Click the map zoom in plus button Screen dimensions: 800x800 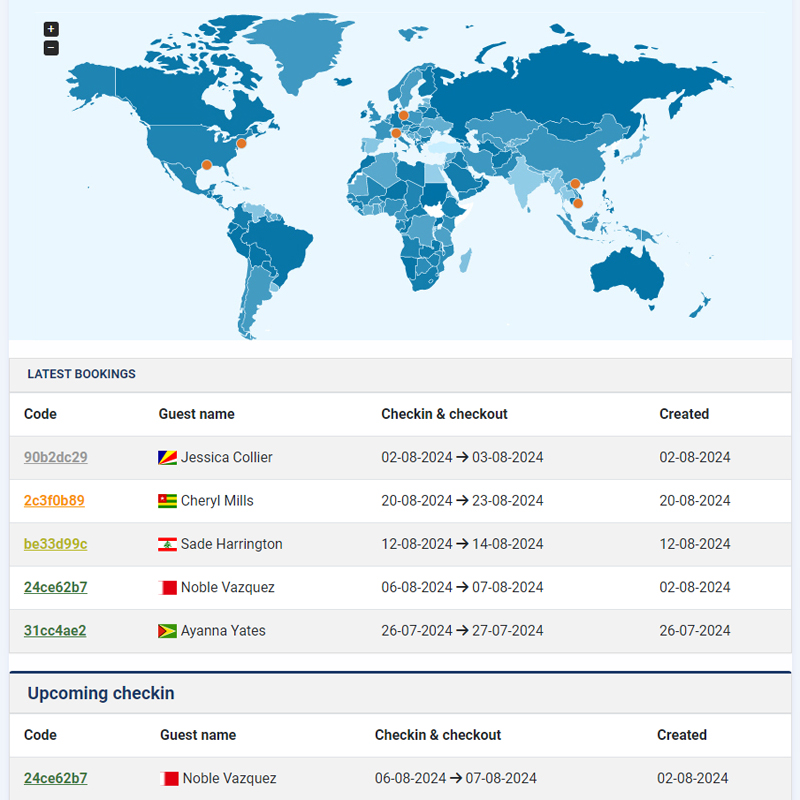(51, 30)
